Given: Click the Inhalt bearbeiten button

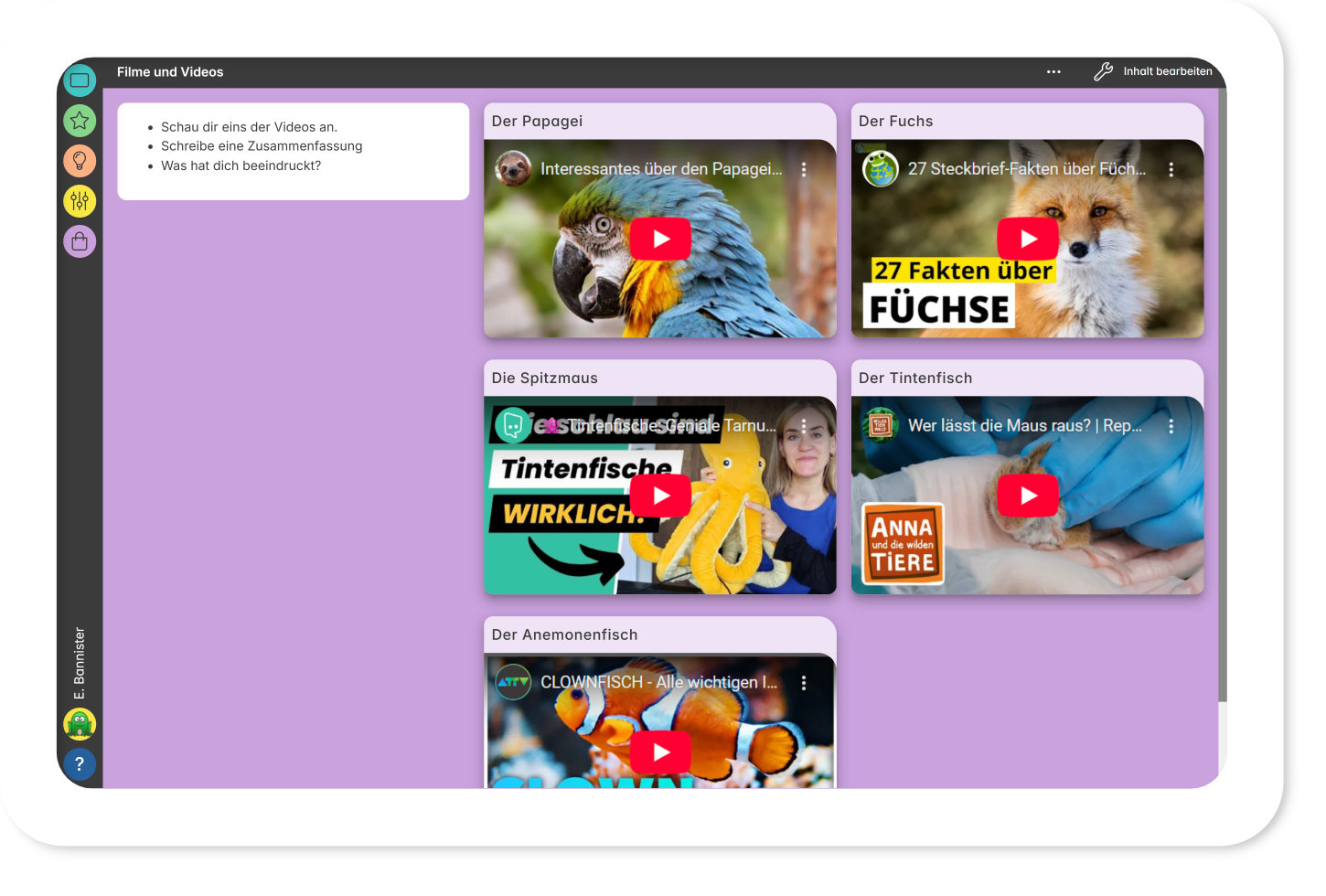Looking at the screenshot, I should pos(1167,72).
